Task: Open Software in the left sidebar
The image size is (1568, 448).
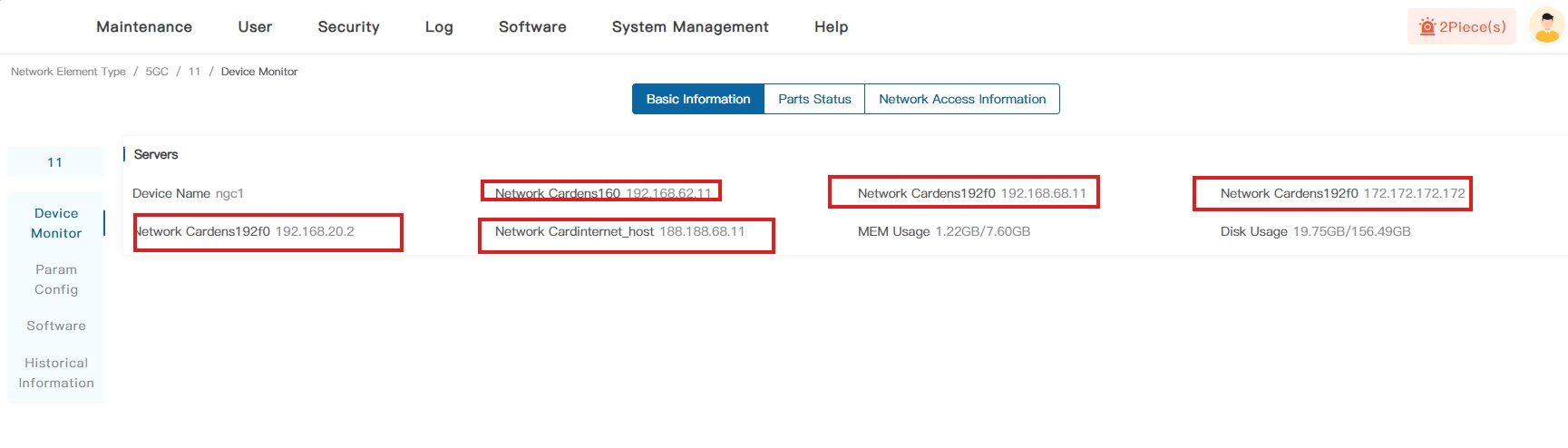Action: point(56,326)
